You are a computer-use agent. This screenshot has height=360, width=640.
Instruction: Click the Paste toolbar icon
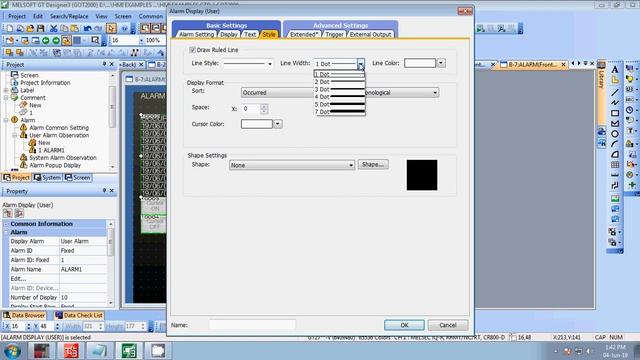tap(75, 28)
